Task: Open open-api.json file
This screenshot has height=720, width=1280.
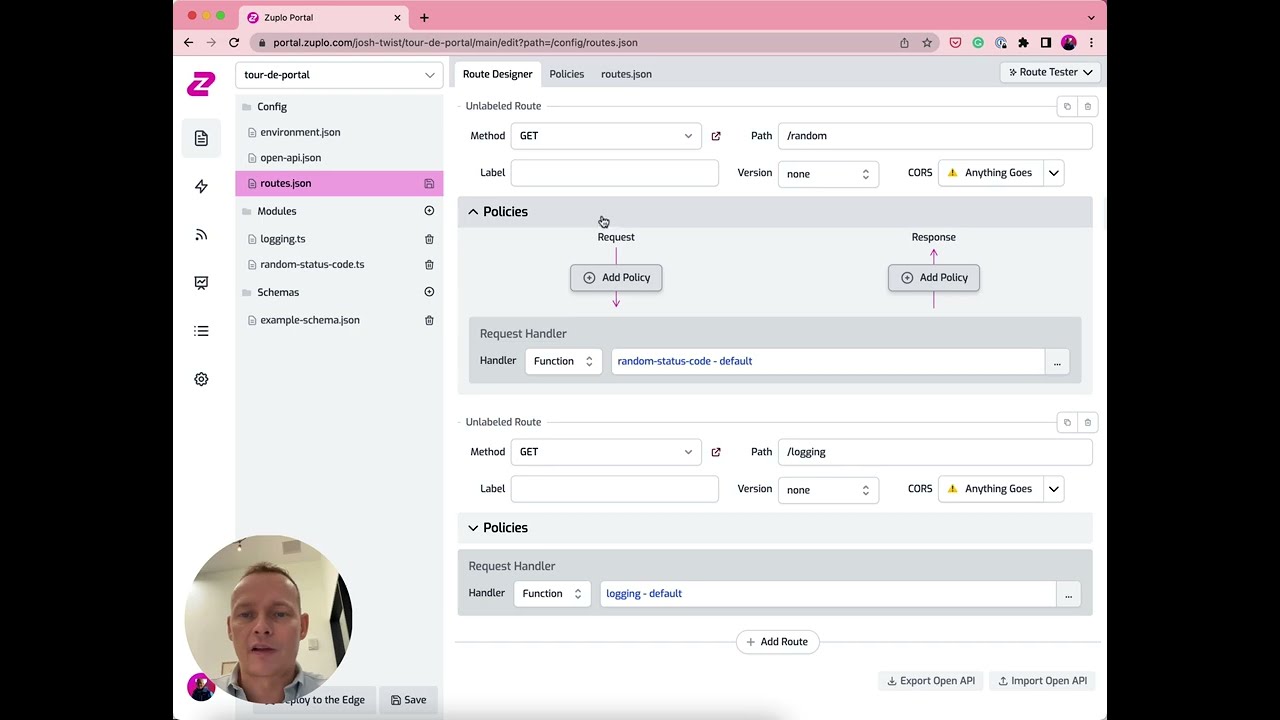Action: (290, 158)
